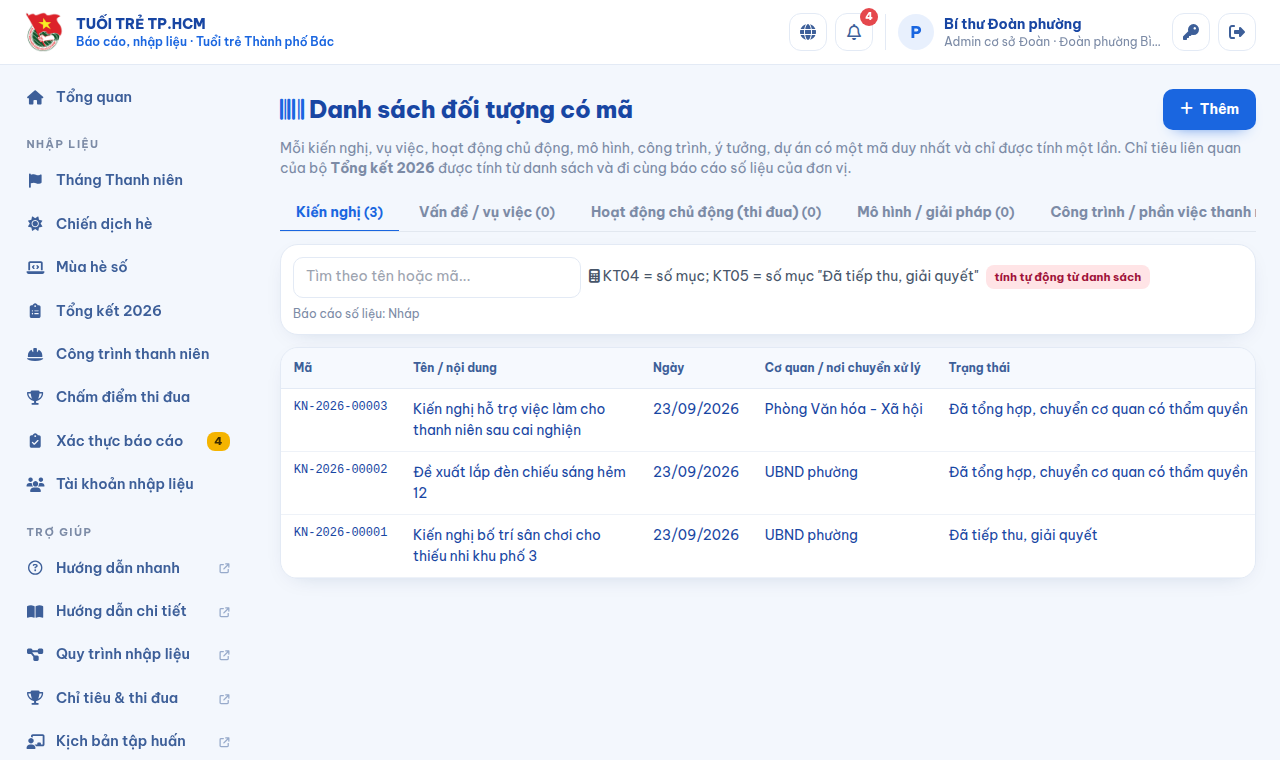The width and height of the screenshot is (1280, 760).
Task: Click the clipboard icon beside Tổng kết 2026
Action: coord(35,311)
